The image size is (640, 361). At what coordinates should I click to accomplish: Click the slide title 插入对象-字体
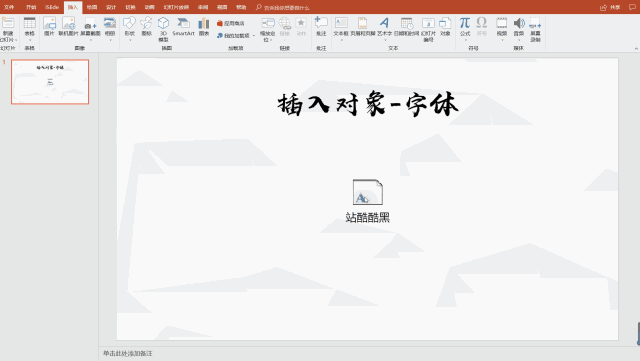coord(368,105)
